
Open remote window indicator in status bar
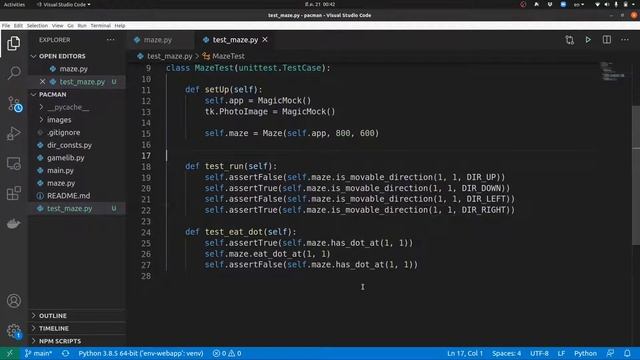tap(9, 353)
